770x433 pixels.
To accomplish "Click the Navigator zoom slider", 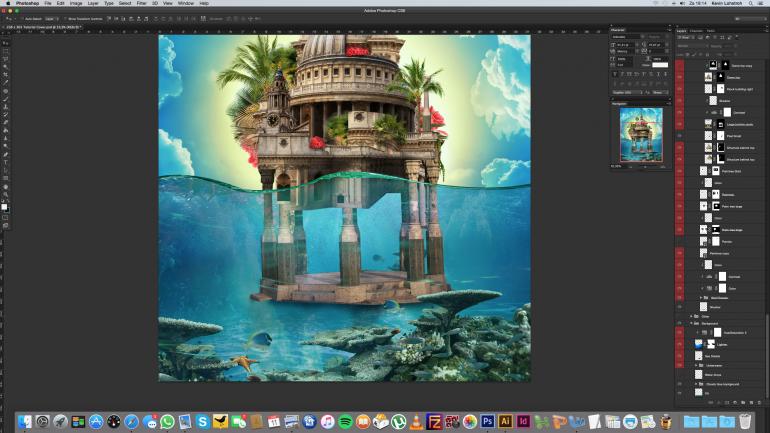I will coord(645,166).
